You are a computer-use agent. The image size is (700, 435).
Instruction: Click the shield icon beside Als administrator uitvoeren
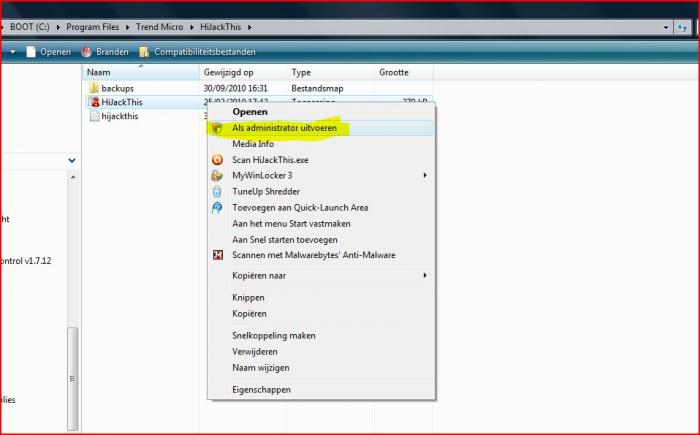[217, 128]
